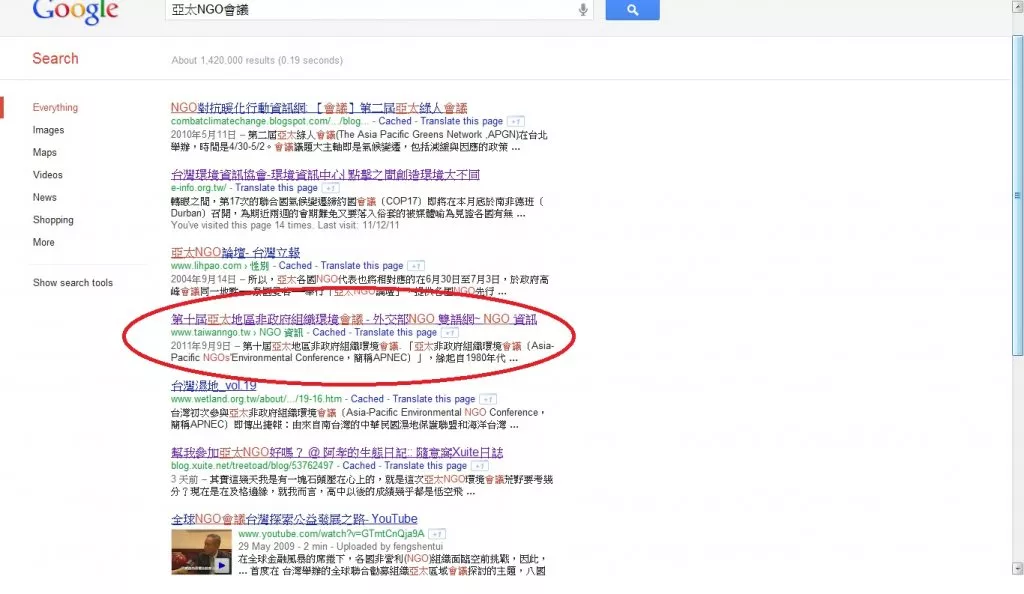This screenshot has height=594, width=1024.
Task: Translate the e-info.org.tw result page
Action: [276, 188]
